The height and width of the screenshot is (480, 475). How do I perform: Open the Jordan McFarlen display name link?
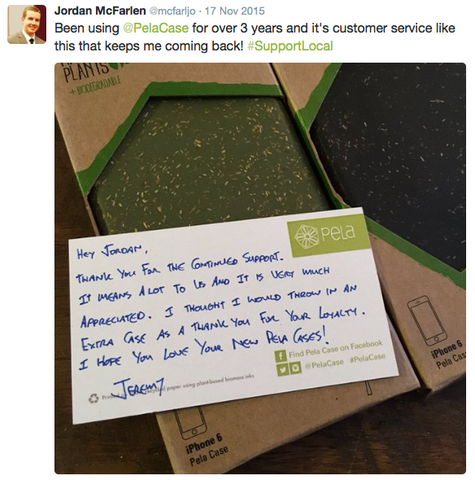tap(100, 11)
